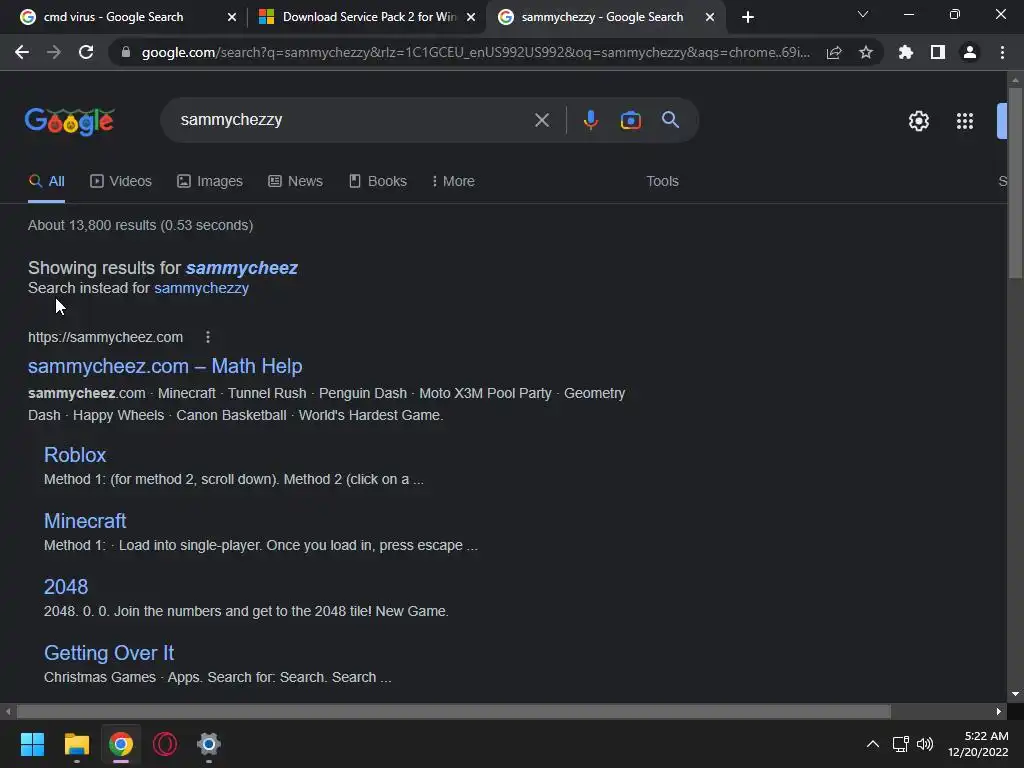Clear the search box with the X
This screenshot has width=1024, height=768.
[541, 120]
